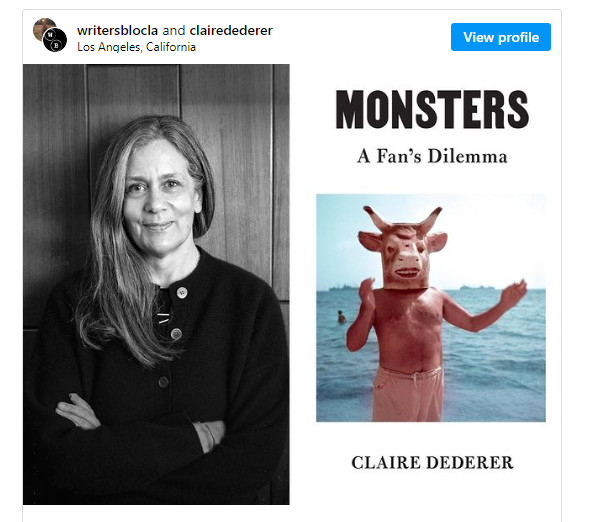
Task: Click the woman's face in the portrait
Action: [159, 193]
